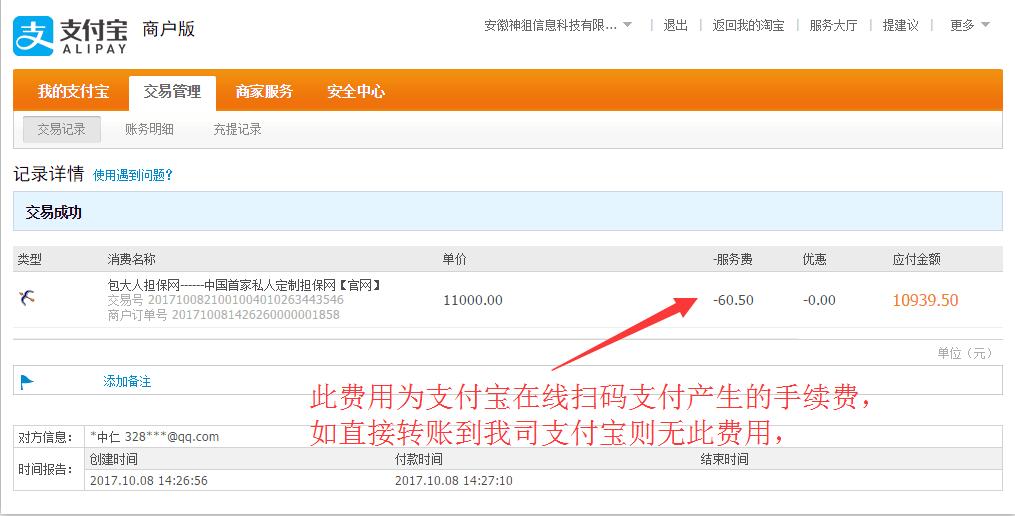Click the 退出 logout link
Screen dimensions: 1015x516
tap(676, 26)
